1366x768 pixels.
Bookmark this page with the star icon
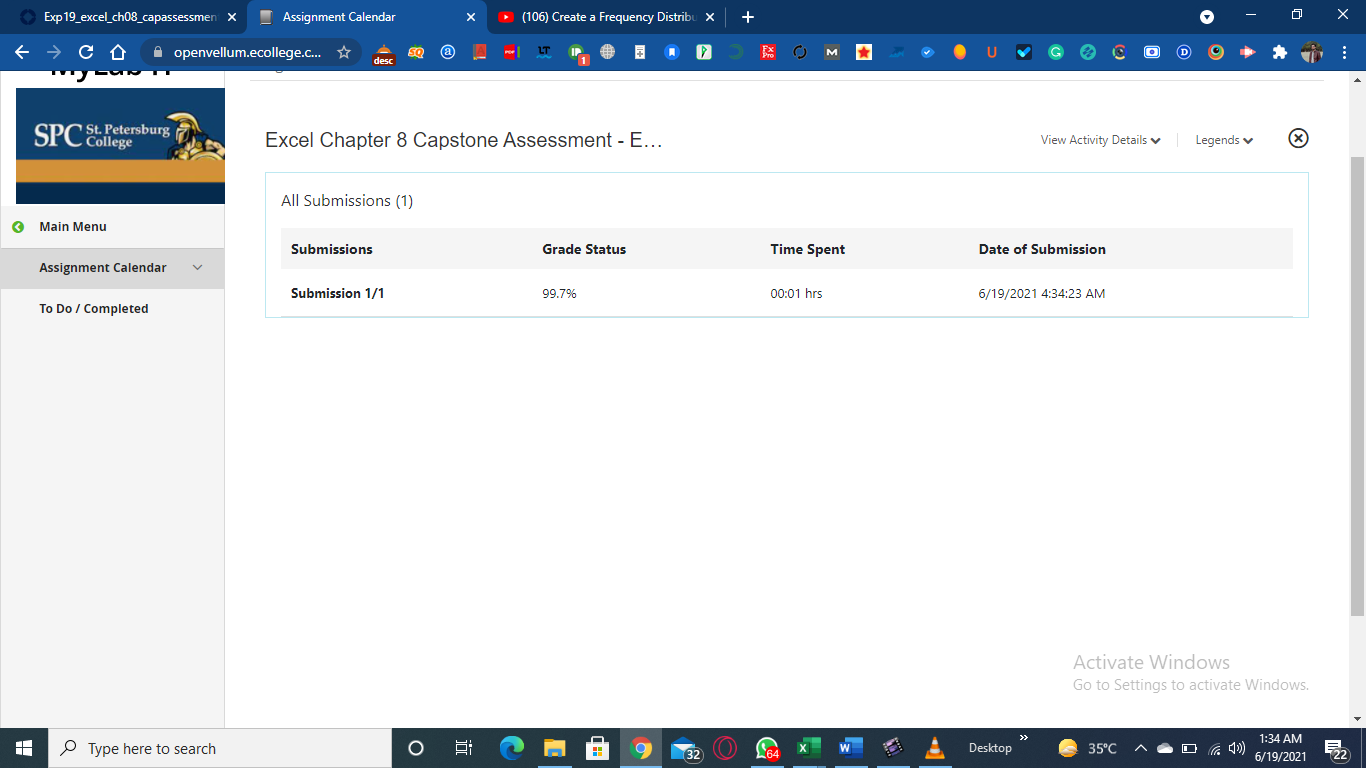(344, 52)
